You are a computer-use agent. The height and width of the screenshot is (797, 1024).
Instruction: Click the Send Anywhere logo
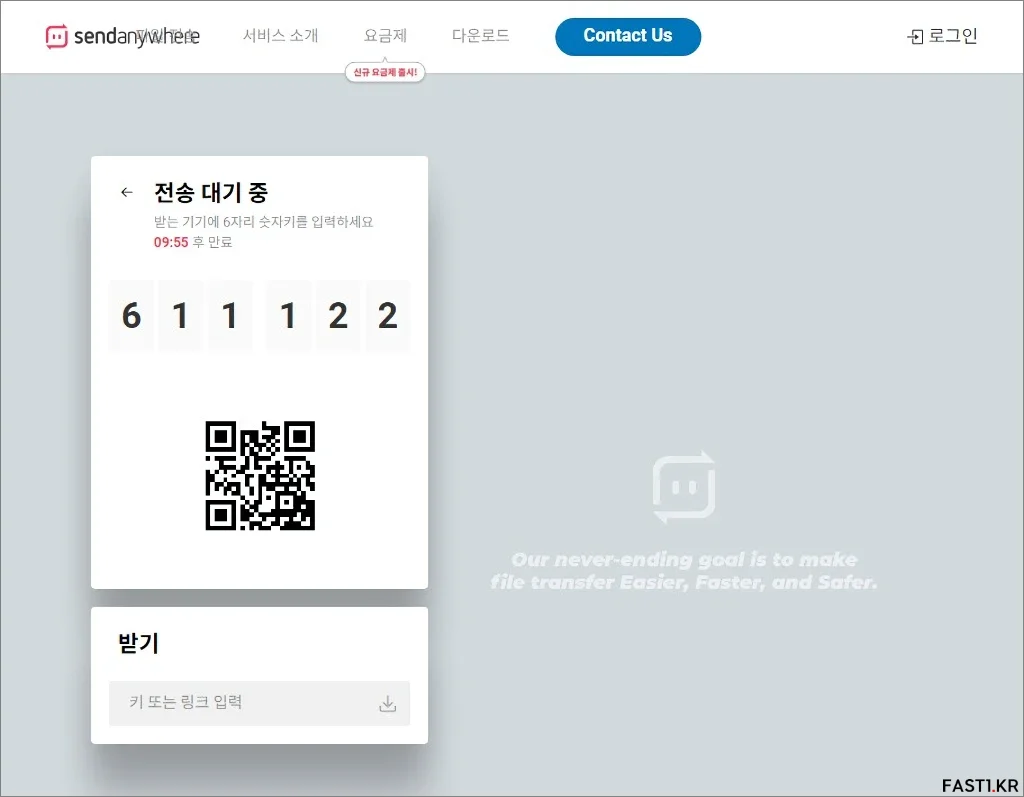122,36
